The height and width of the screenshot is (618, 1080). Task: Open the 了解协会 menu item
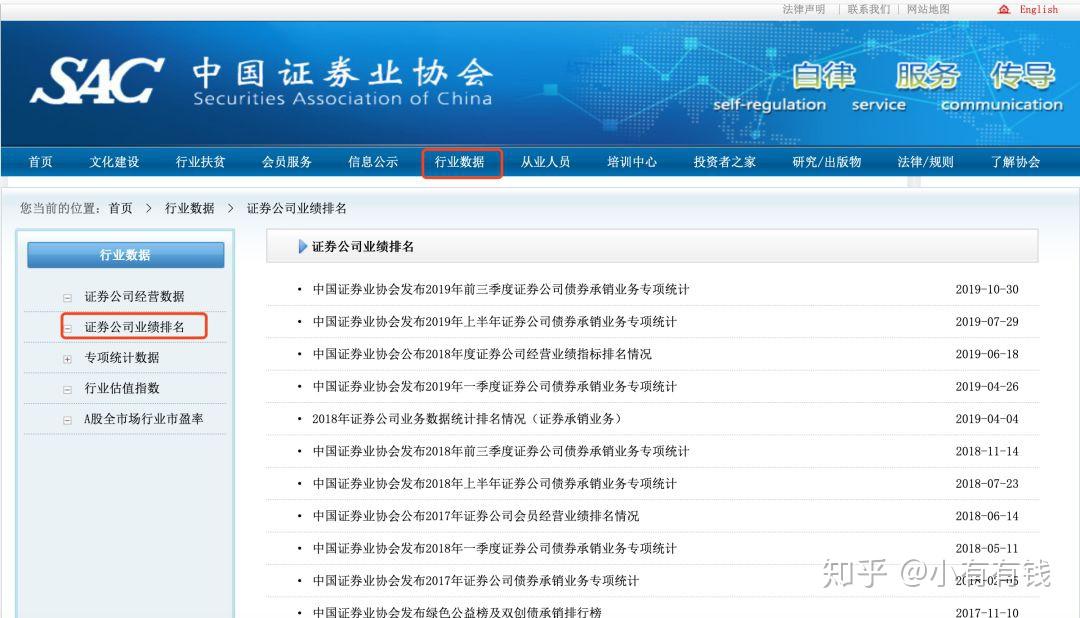pyautogui.click(x=1015, y=162)
